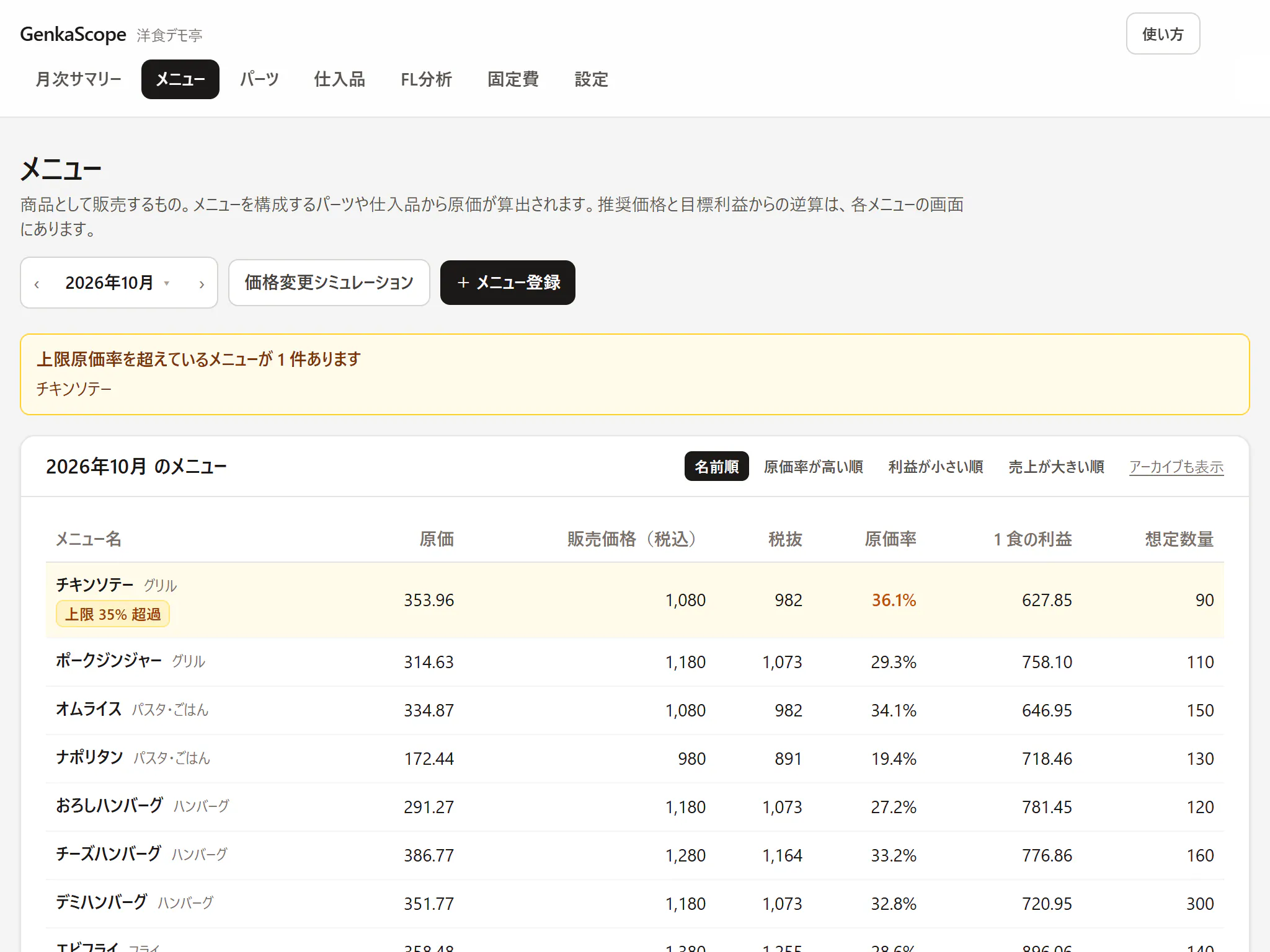The image size is (1270, 952).
Task: Open the ポークジンジャー menu row
Action: point(635,662)
